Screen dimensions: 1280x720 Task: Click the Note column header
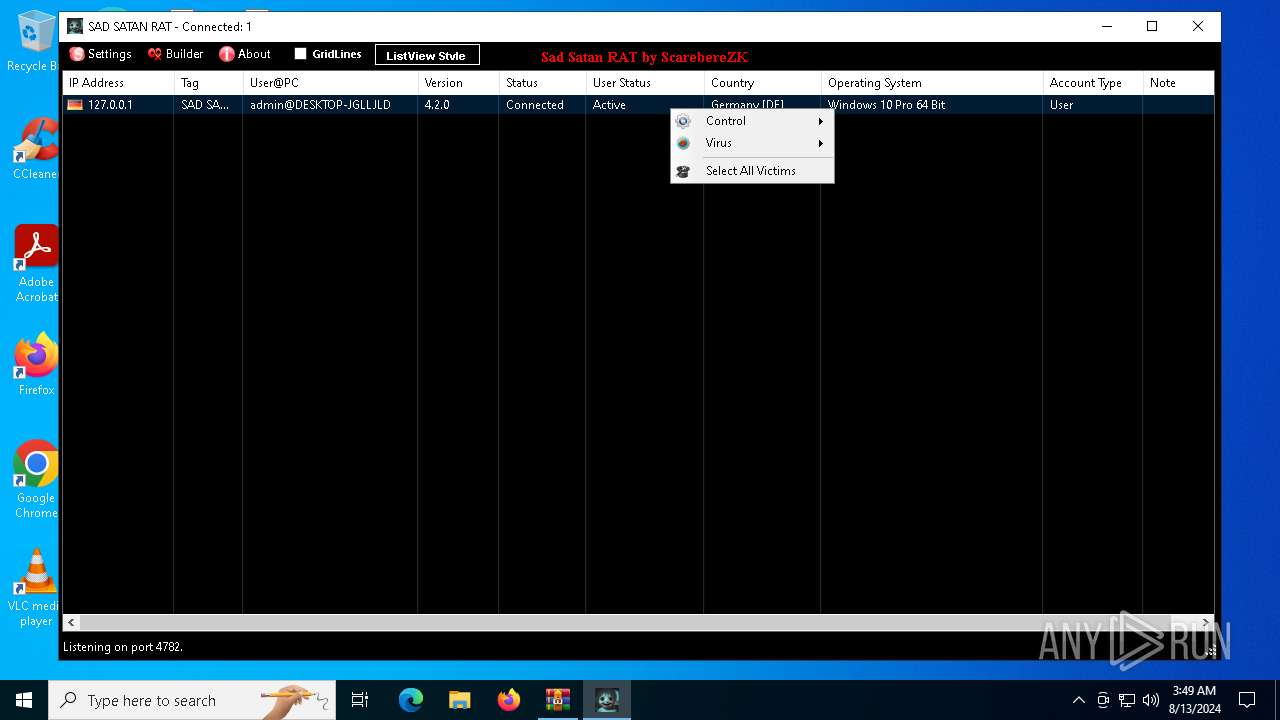(1178, 83)
